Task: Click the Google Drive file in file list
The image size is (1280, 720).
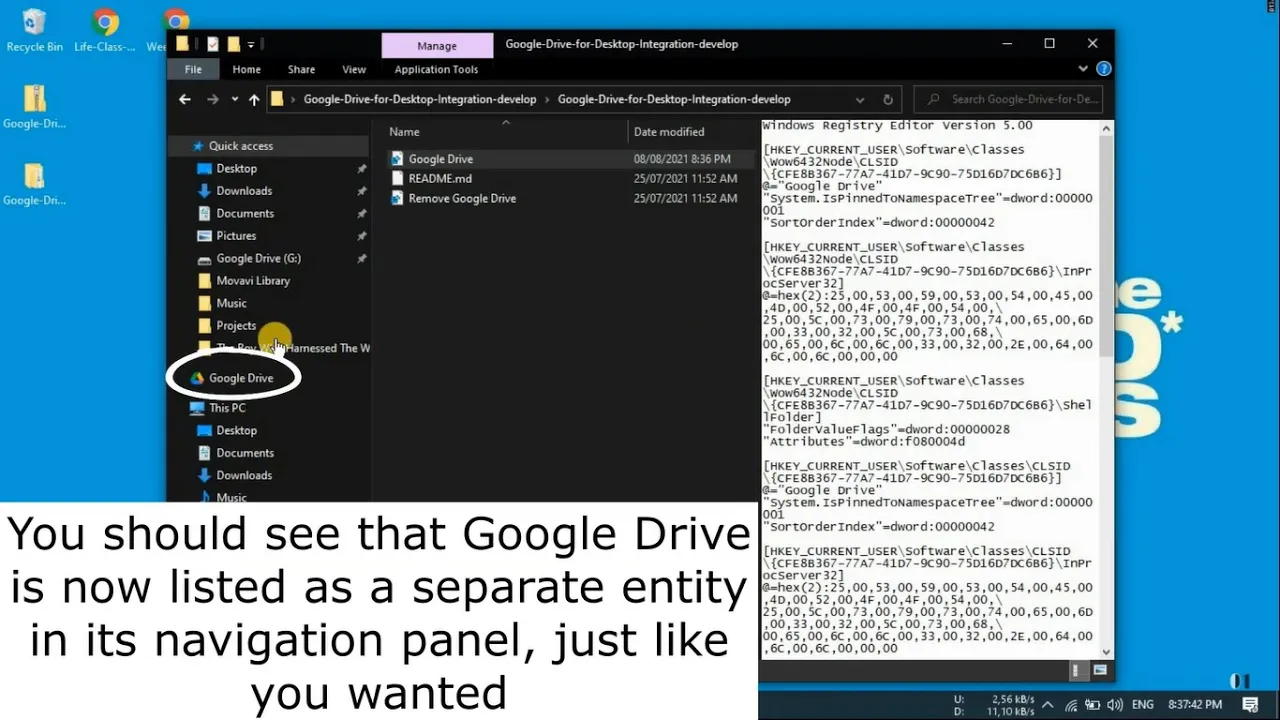Action: (440, 159)
